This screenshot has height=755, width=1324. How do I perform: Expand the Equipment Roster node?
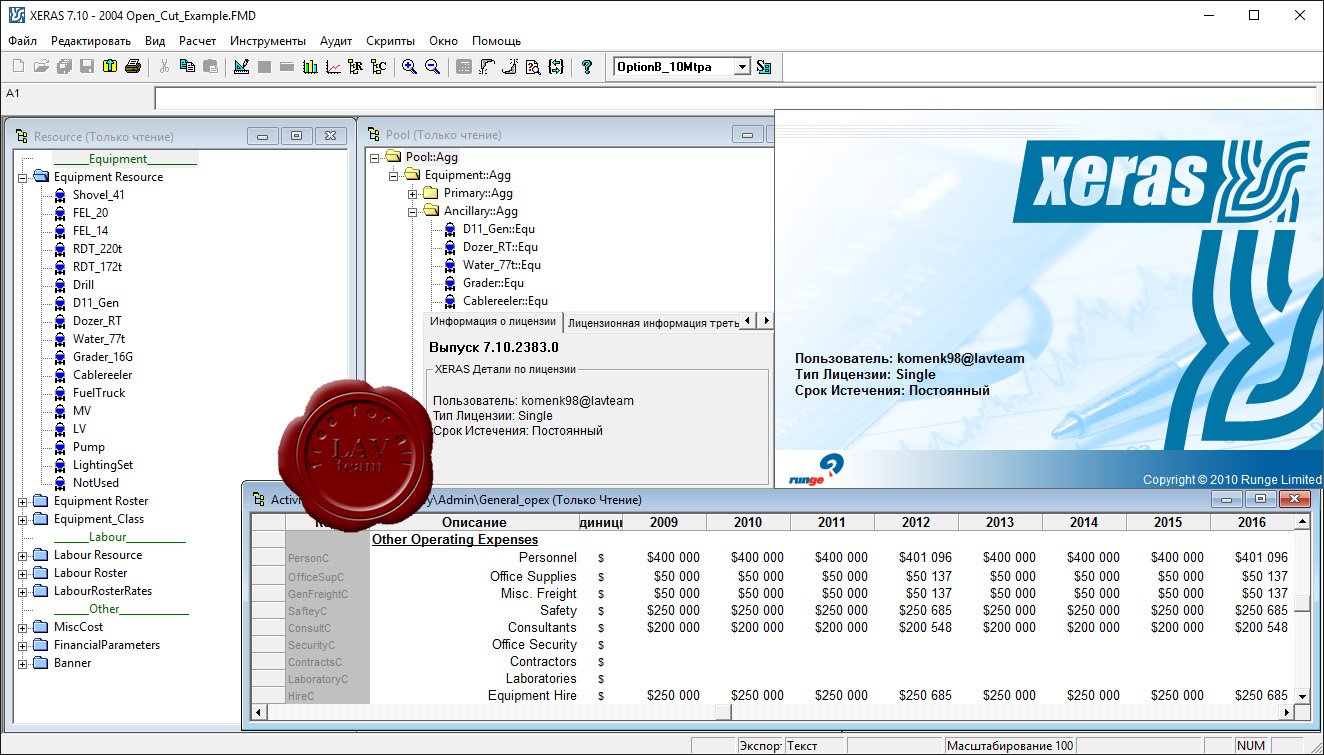pyautogui.click(x=23, y=501)
